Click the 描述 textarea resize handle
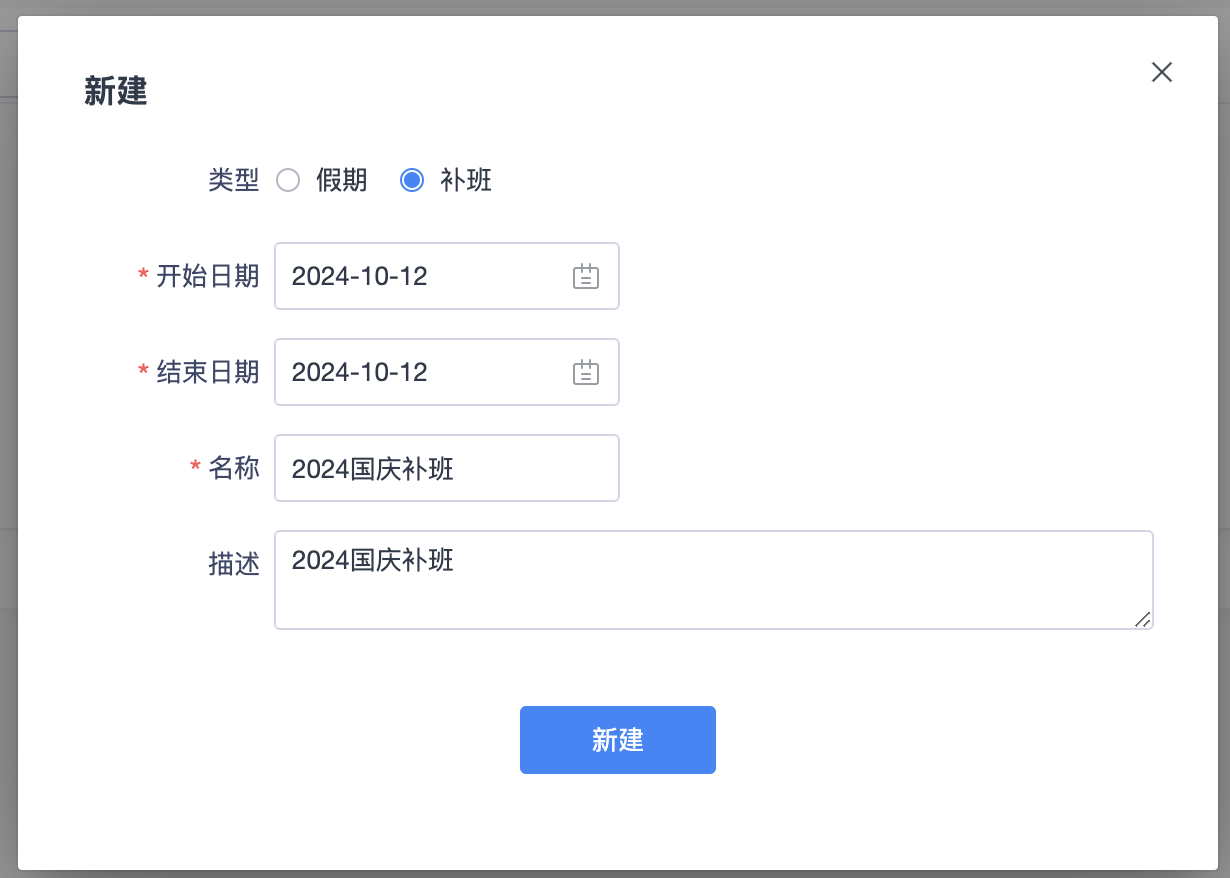 (1142, 619)
